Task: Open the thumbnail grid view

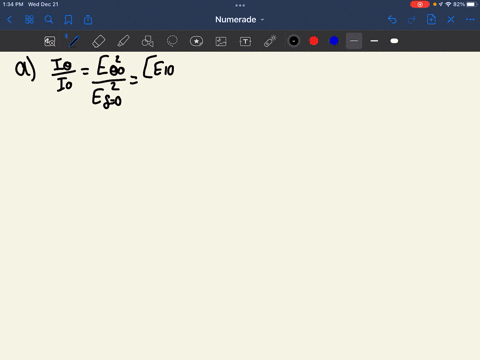Action: (29, 20)
